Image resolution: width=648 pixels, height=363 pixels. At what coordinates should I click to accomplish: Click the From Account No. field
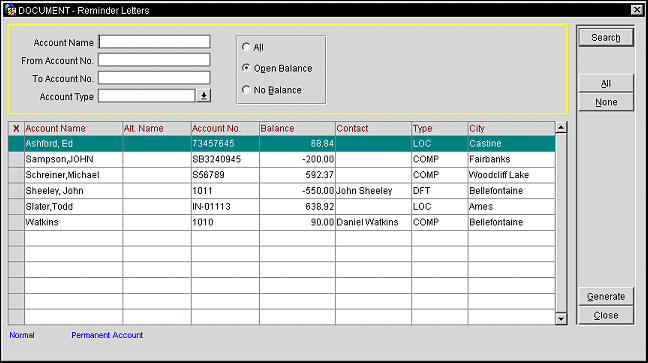tap(154, 60)
